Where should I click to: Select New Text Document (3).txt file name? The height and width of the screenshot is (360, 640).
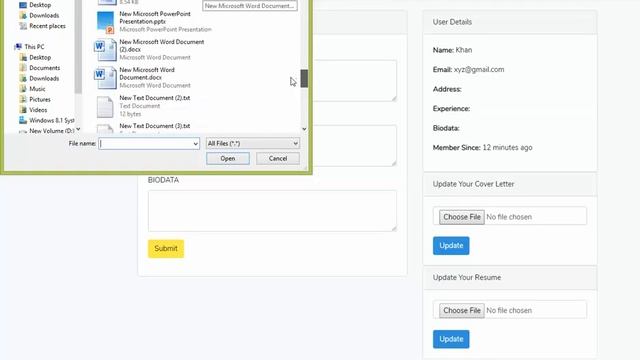(x=155, y=126)
